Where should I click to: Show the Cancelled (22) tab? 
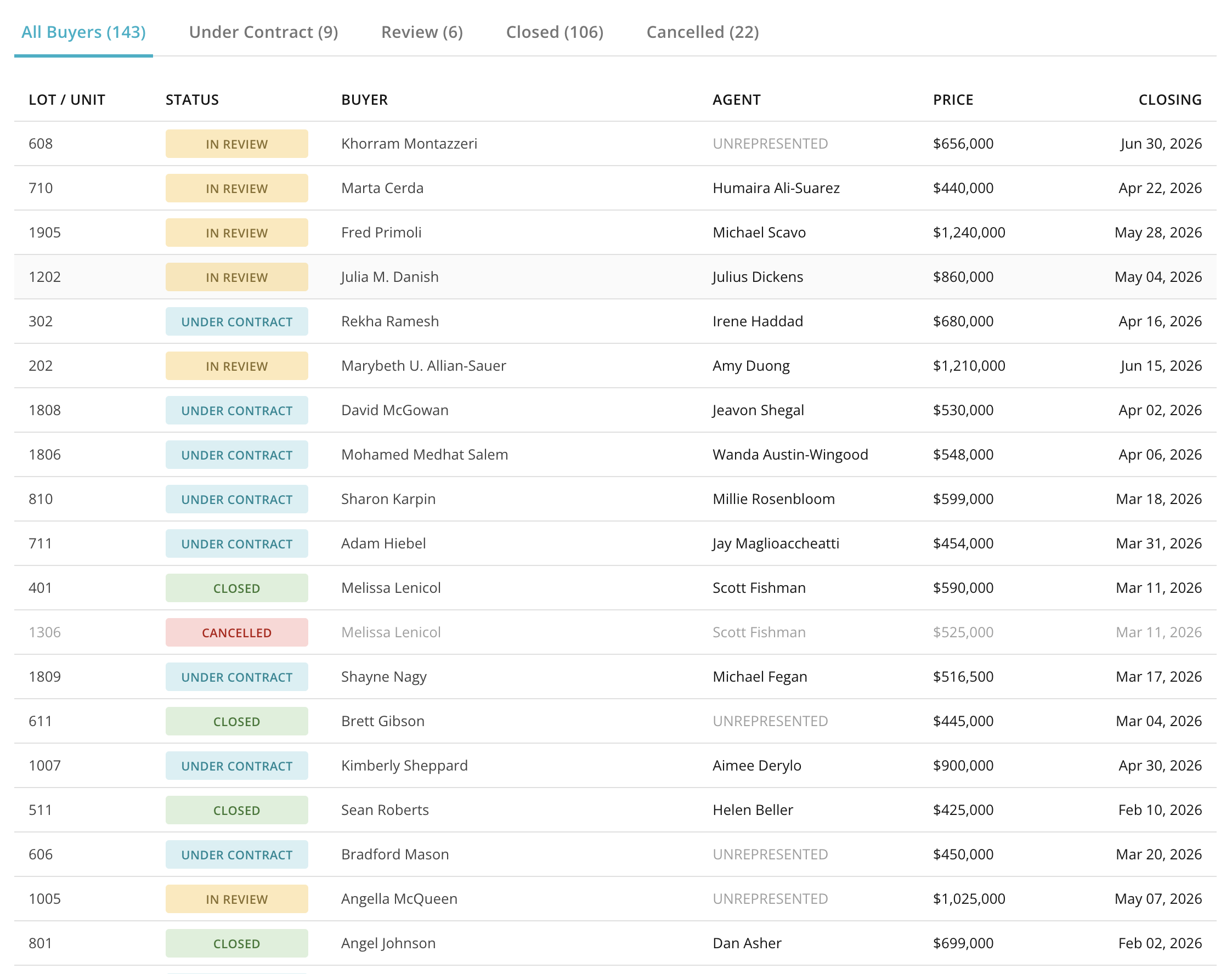tap(702, 32)
